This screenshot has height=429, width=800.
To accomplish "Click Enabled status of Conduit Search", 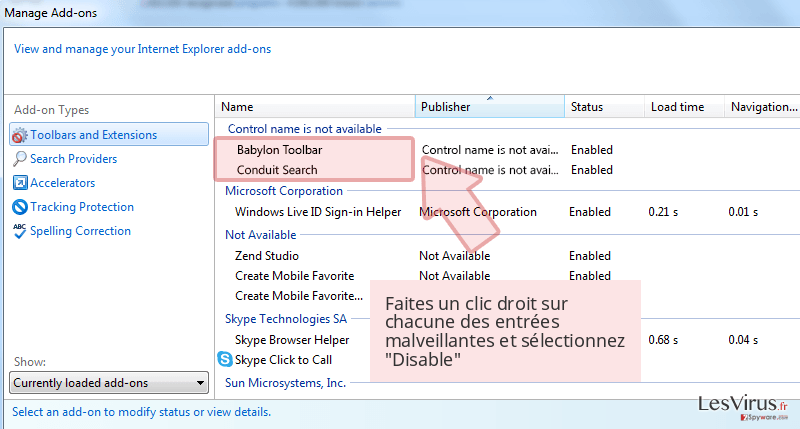I will pos(591,170).
